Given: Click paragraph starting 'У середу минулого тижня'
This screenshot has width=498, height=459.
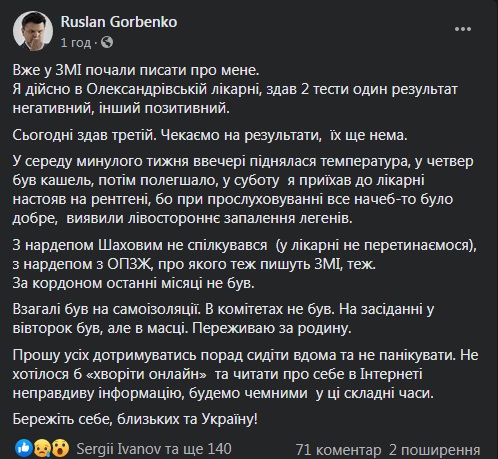Looking at the screenshot, I should pos(243,190).
